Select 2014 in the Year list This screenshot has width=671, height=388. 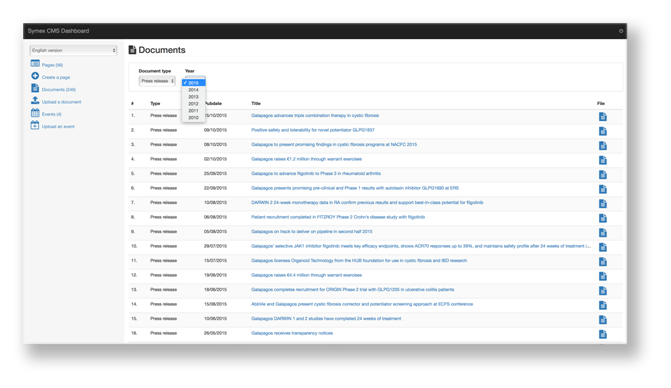click(193, 90)
